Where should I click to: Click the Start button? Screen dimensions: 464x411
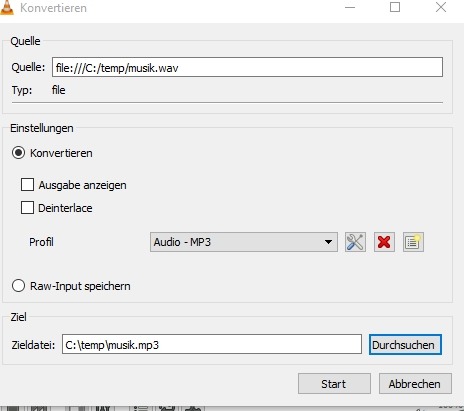click(334, 384)
